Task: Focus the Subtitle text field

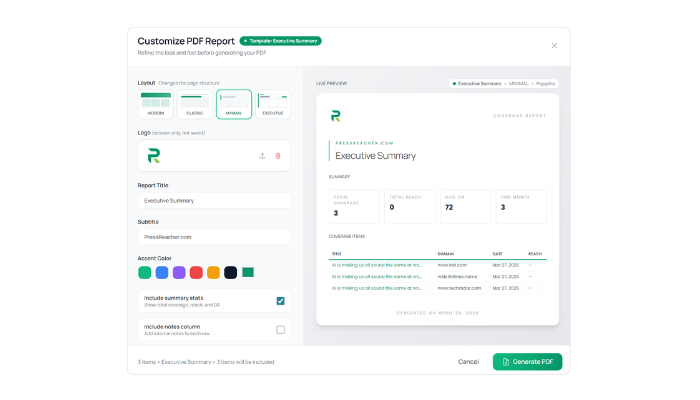Action: (x=214, y=237)
